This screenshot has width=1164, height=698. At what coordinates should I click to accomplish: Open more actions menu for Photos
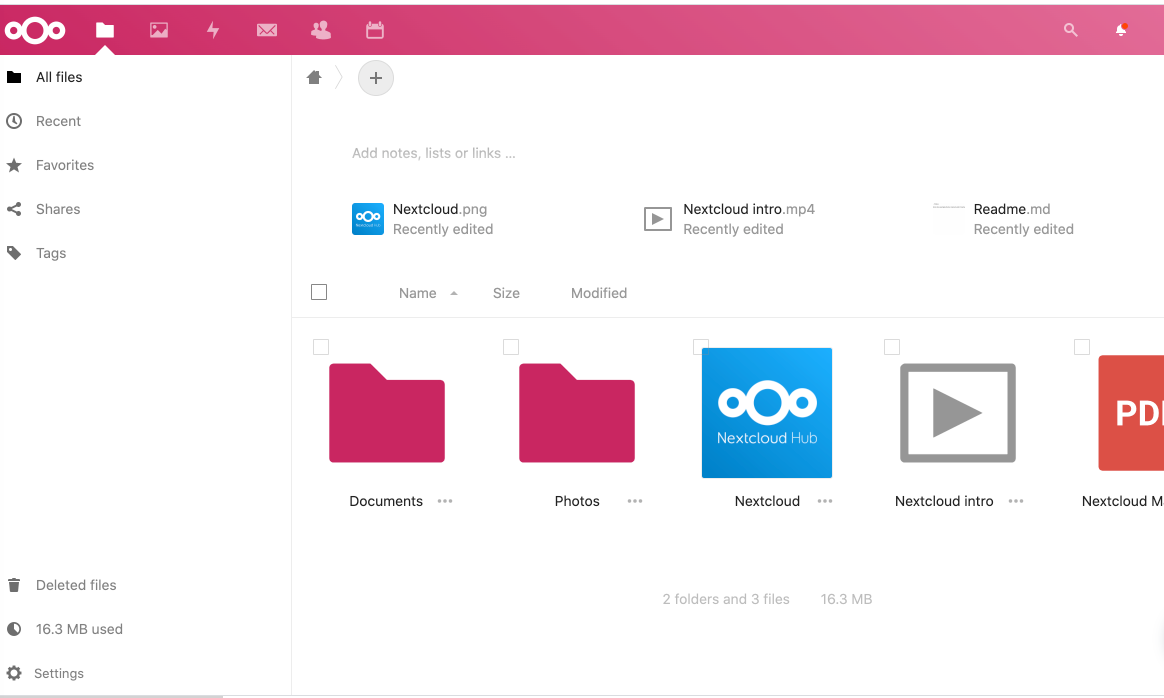[x=635, y=501]
